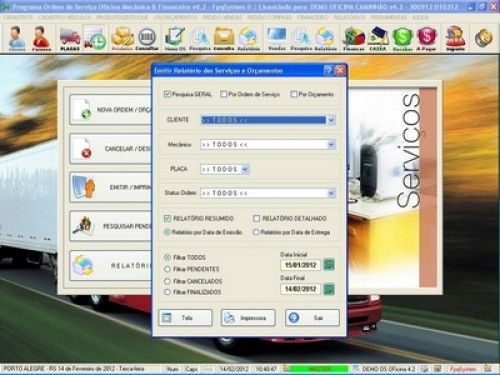The image size is (500, 375).
Task: Click the gold coin icon at toolbar end
Action: tap(484, 37)
